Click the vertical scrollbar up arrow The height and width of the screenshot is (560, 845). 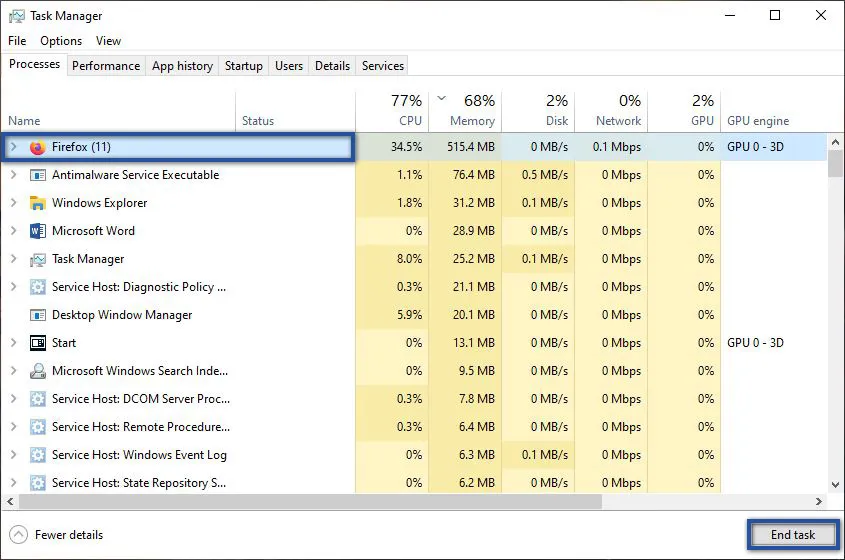click(x=835, y=142)
